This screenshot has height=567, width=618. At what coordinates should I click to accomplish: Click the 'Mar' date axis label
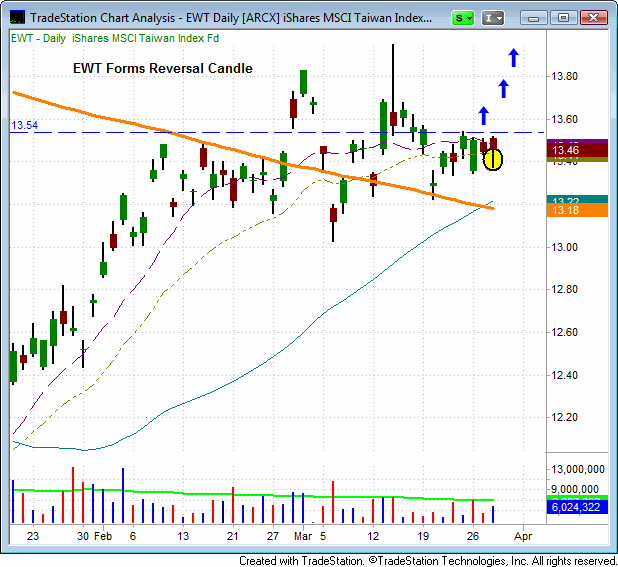[303, 536]
